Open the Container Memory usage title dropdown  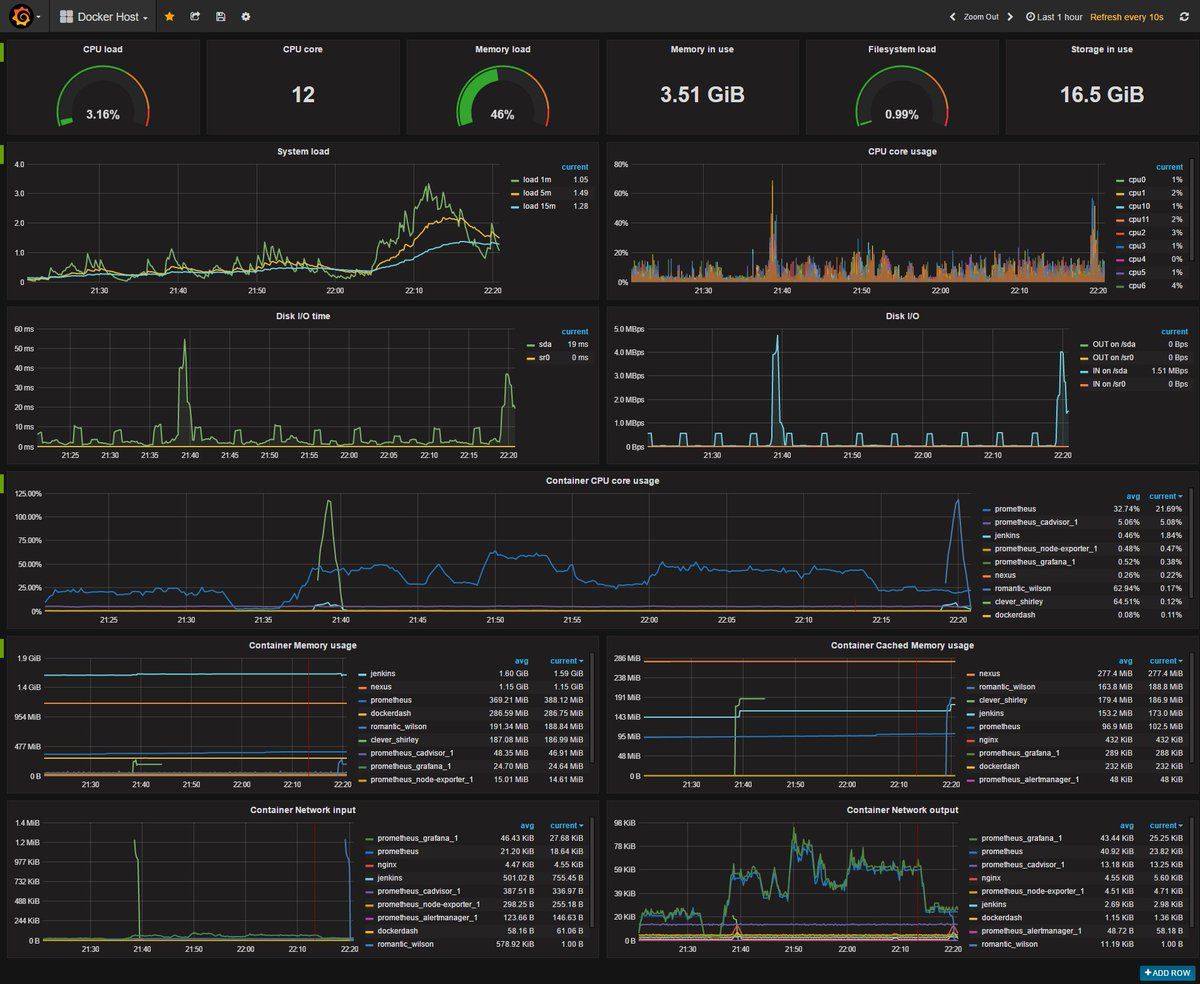click(x=303, y=645)
